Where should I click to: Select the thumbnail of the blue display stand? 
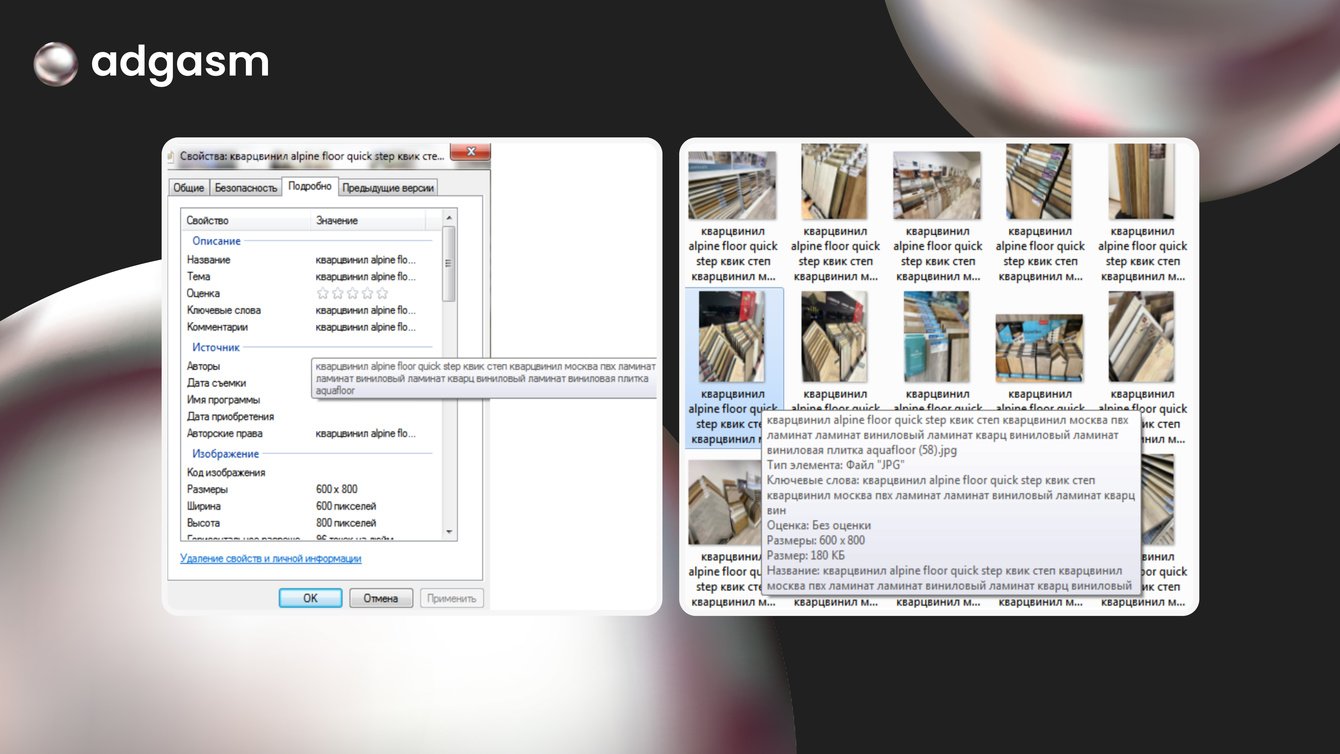click(x=1039, y=348)
